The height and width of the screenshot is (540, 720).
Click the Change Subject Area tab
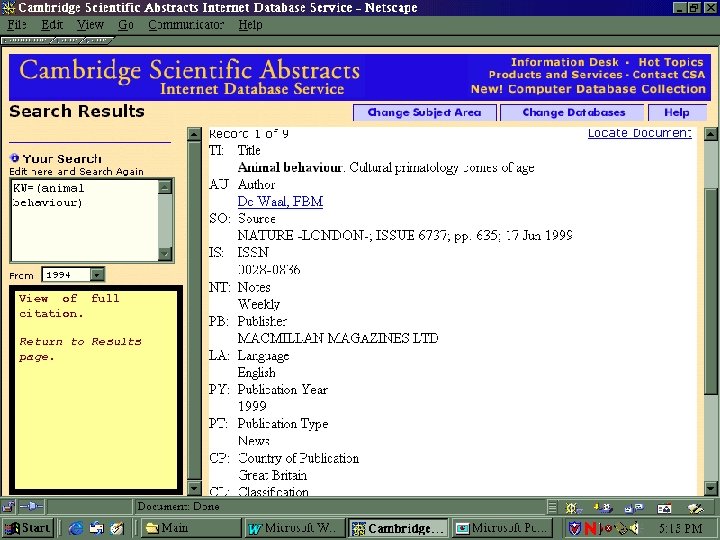point(425,112)
